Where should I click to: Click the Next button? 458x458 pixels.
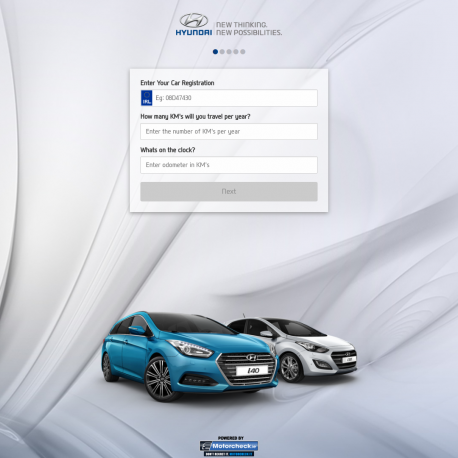click(x=229, y=191)
